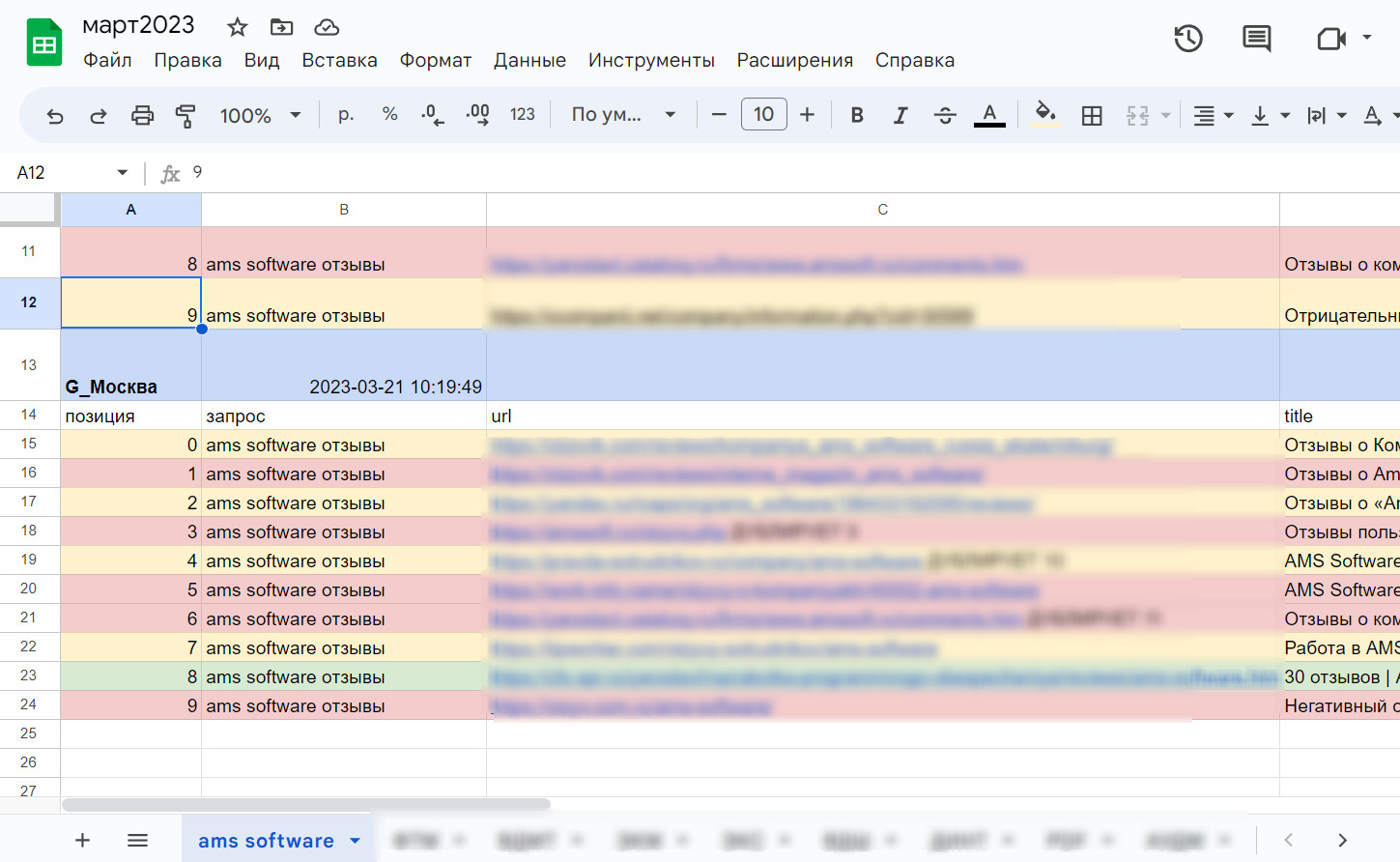Select column B header
1400x862 pixels.
pyautogui.click(x=344, y=210)
